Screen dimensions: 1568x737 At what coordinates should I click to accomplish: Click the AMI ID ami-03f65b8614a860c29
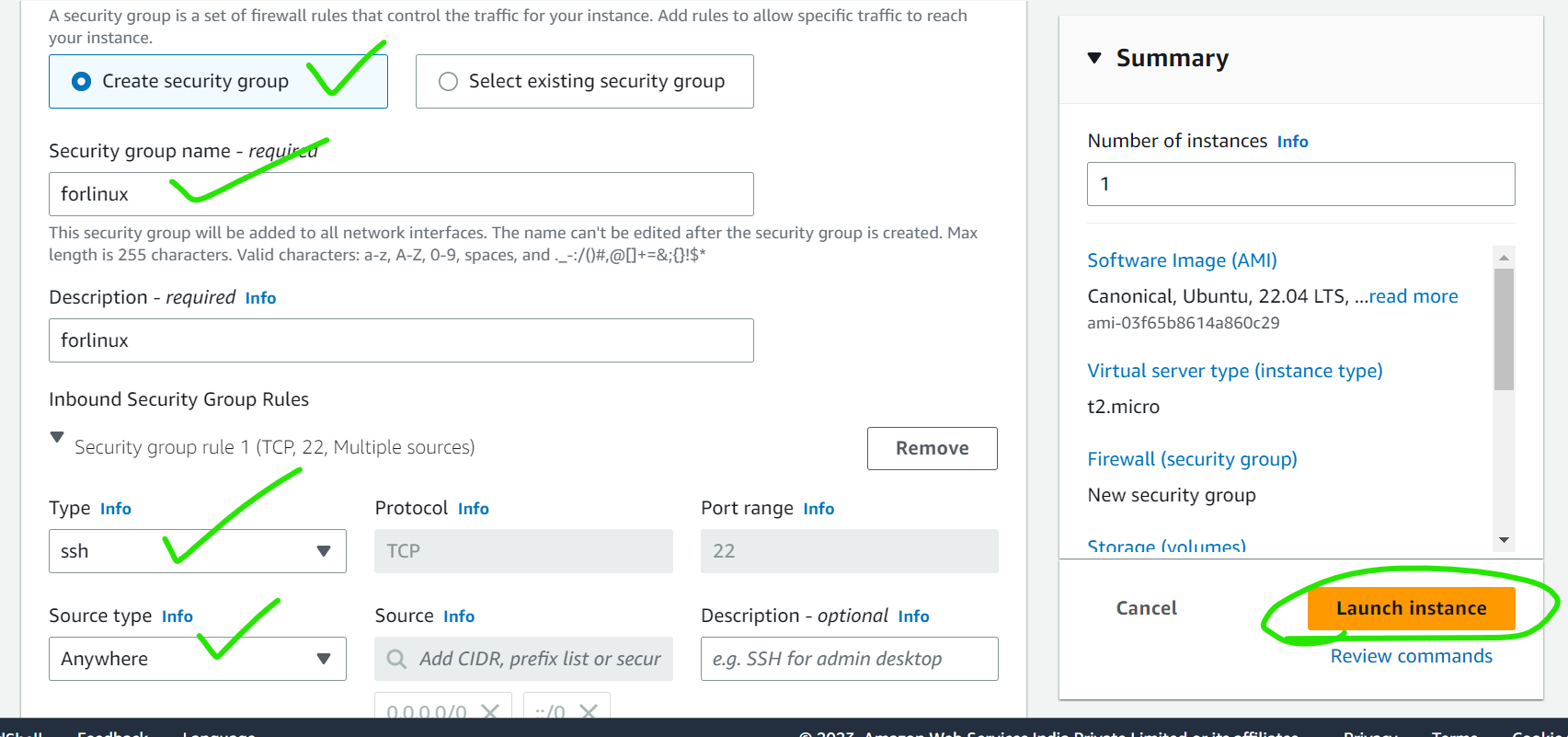coord(1184,323)
